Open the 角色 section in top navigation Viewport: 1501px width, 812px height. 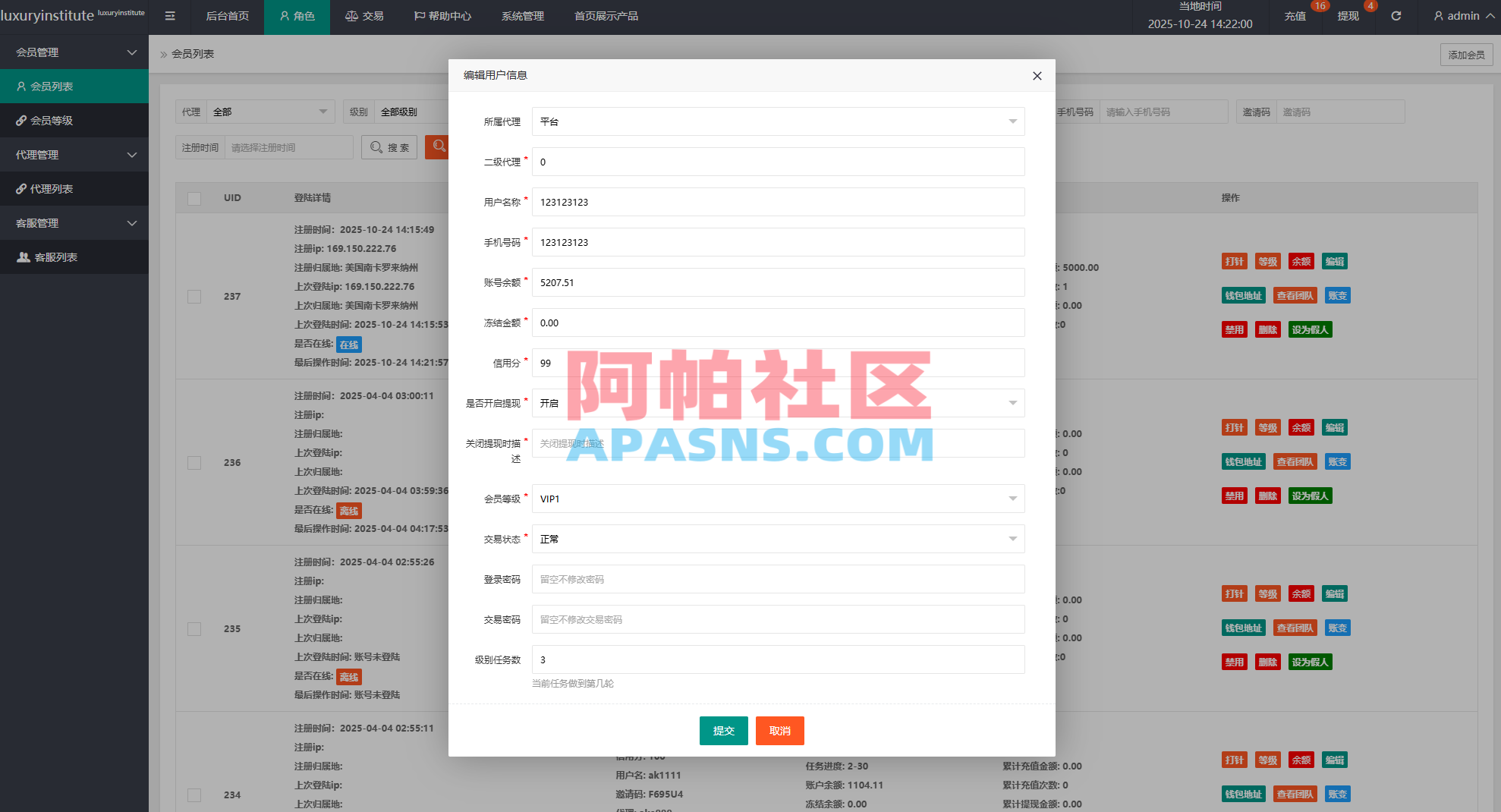coord(297,15)
